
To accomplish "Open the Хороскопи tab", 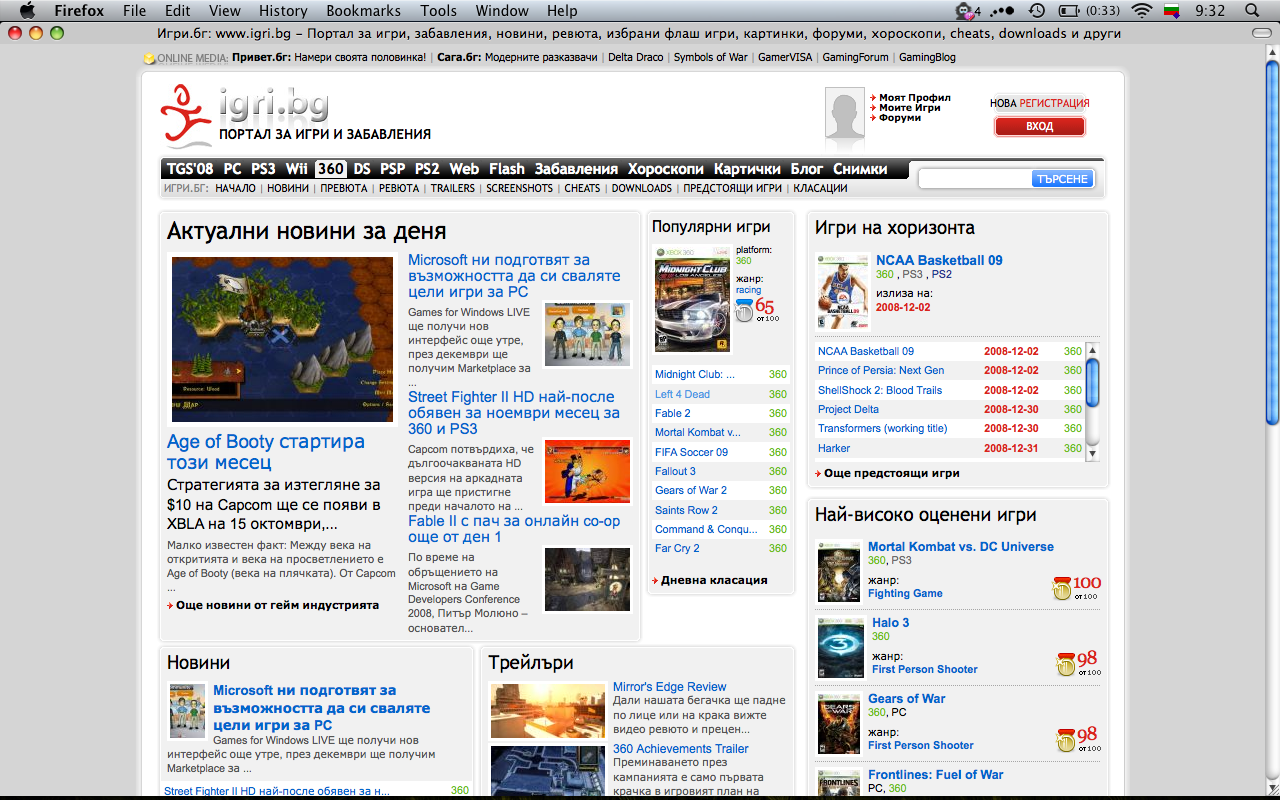I will coord(666,169).
